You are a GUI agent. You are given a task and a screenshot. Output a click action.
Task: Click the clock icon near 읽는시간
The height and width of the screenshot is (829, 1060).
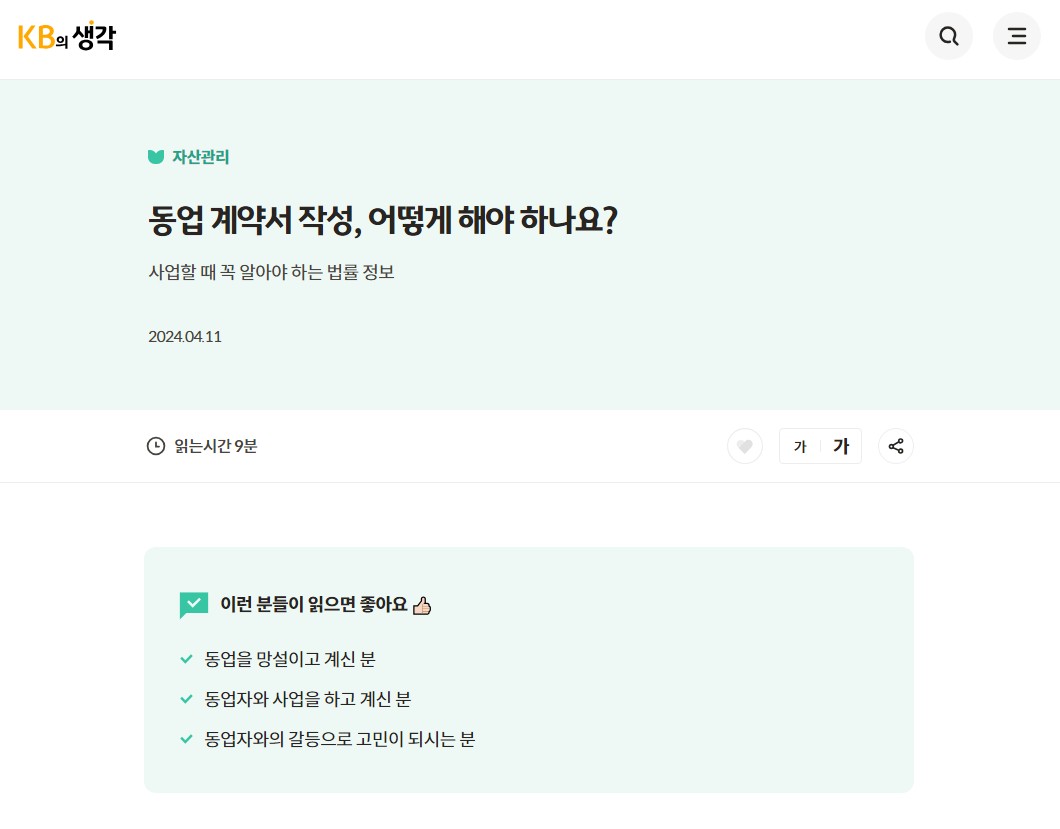(156, 446)
